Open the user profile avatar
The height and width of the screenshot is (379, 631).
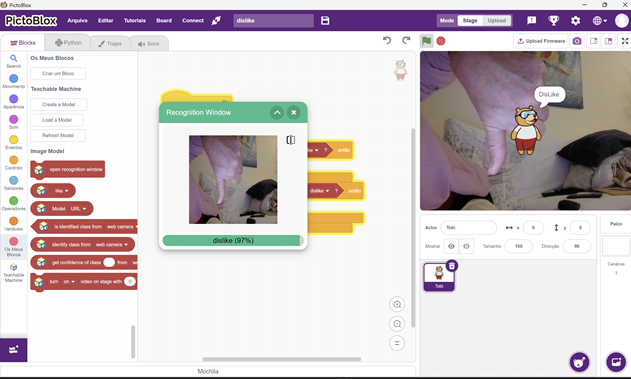pos(622,21)
